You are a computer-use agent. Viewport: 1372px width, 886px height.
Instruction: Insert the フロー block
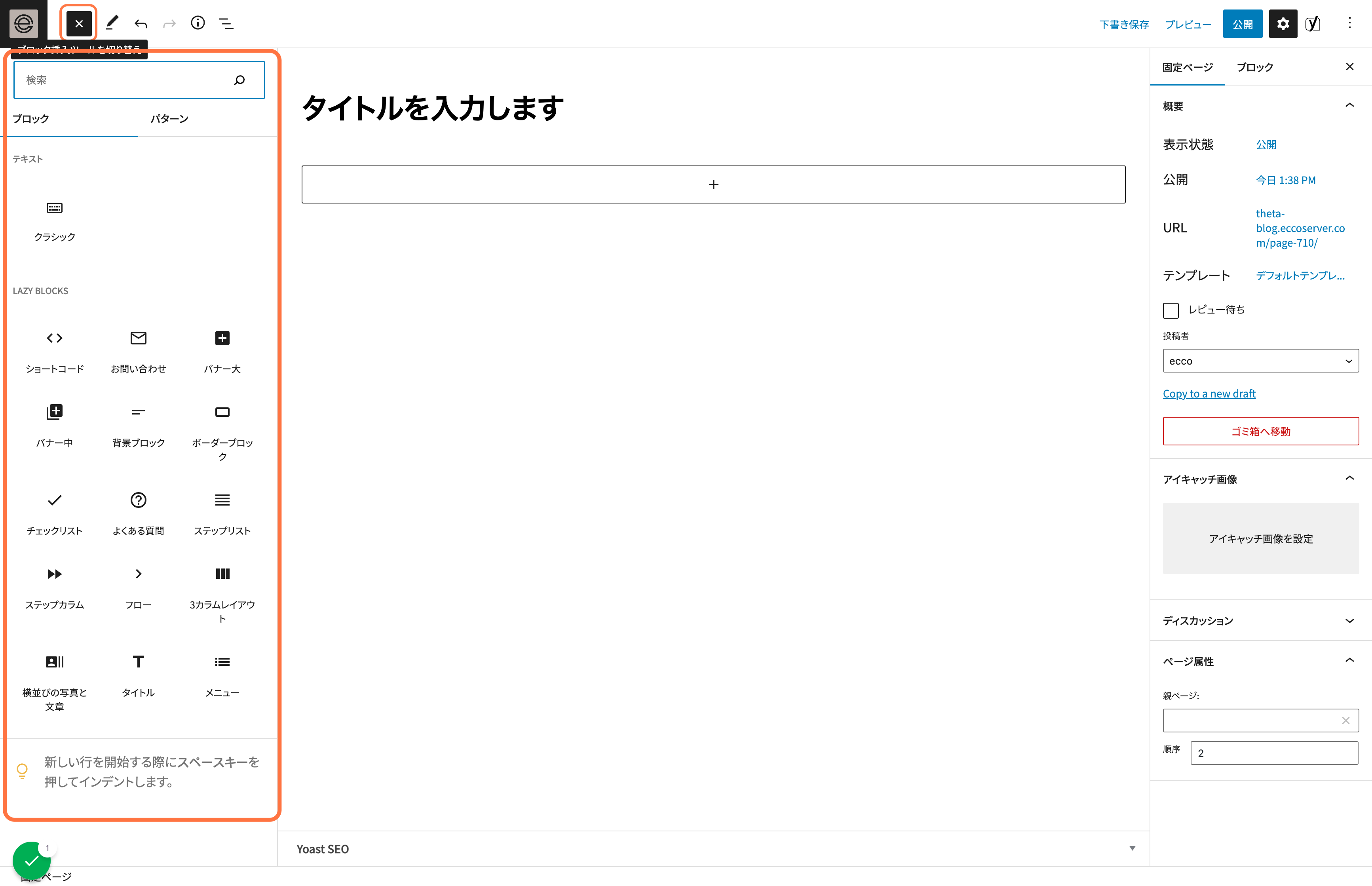pos(139,588)
